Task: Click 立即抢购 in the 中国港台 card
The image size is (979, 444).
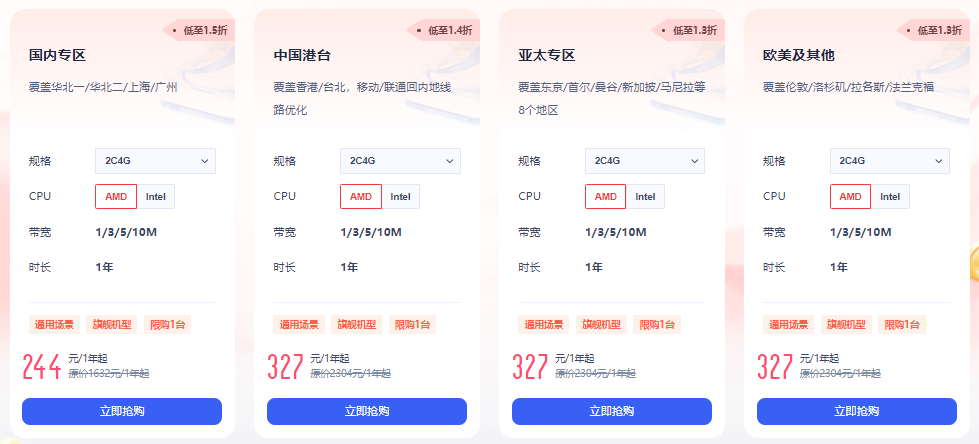Action: click(x=367, y=411)
